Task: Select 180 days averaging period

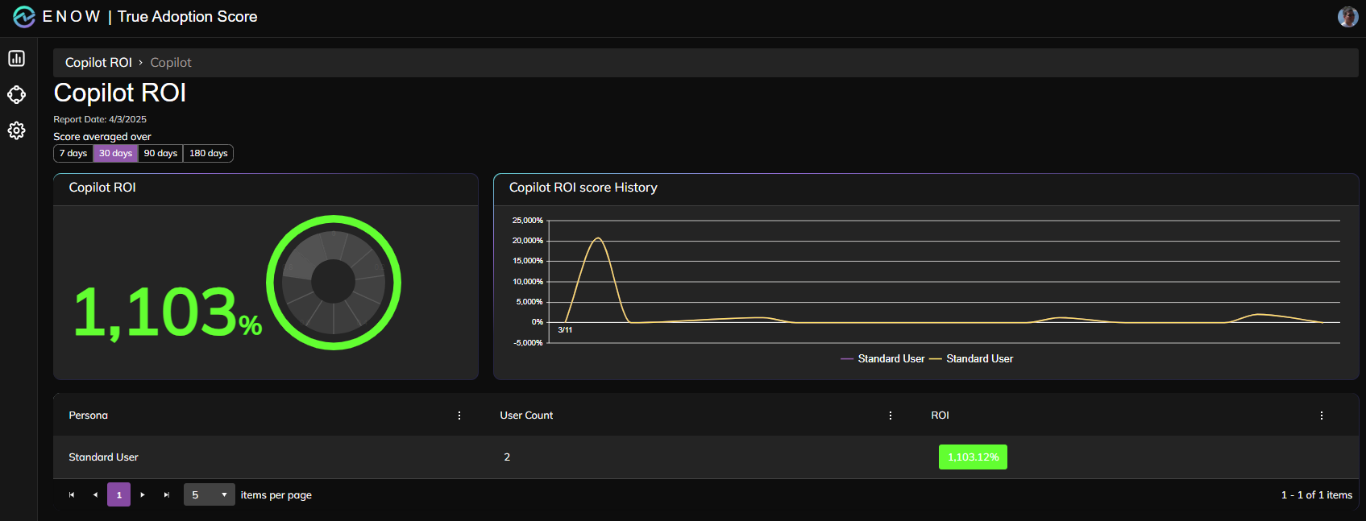Action: point(208,153)
